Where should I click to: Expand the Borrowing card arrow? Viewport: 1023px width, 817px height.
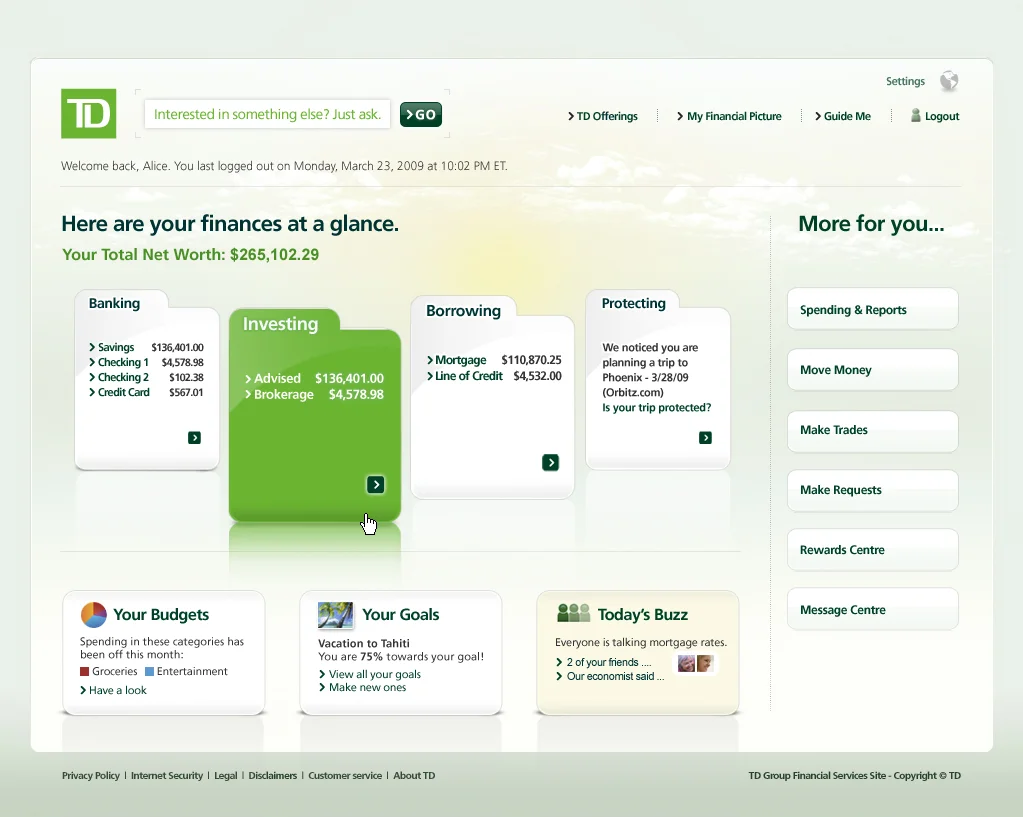click(551, 462)
